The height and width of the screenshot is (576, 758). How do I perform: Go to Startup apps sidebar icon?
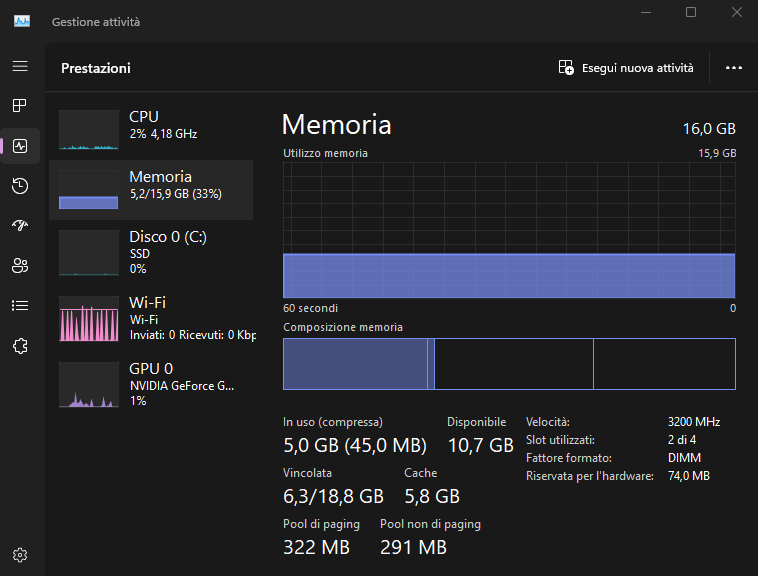pos(20,225)
